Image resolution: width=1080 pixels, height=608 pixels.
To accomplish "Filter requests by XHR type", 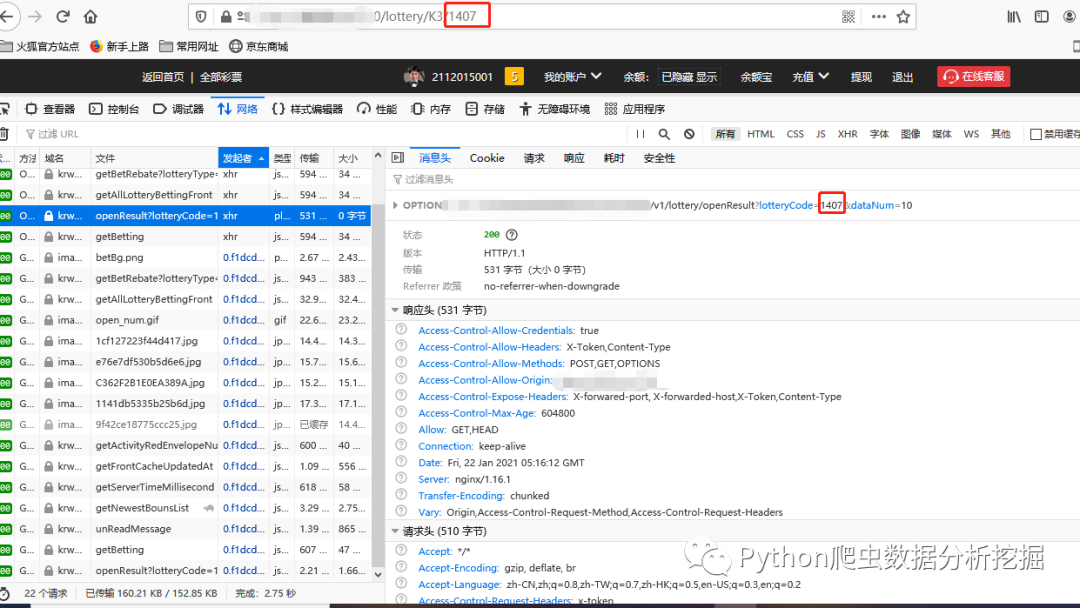I will pos(847,134).
